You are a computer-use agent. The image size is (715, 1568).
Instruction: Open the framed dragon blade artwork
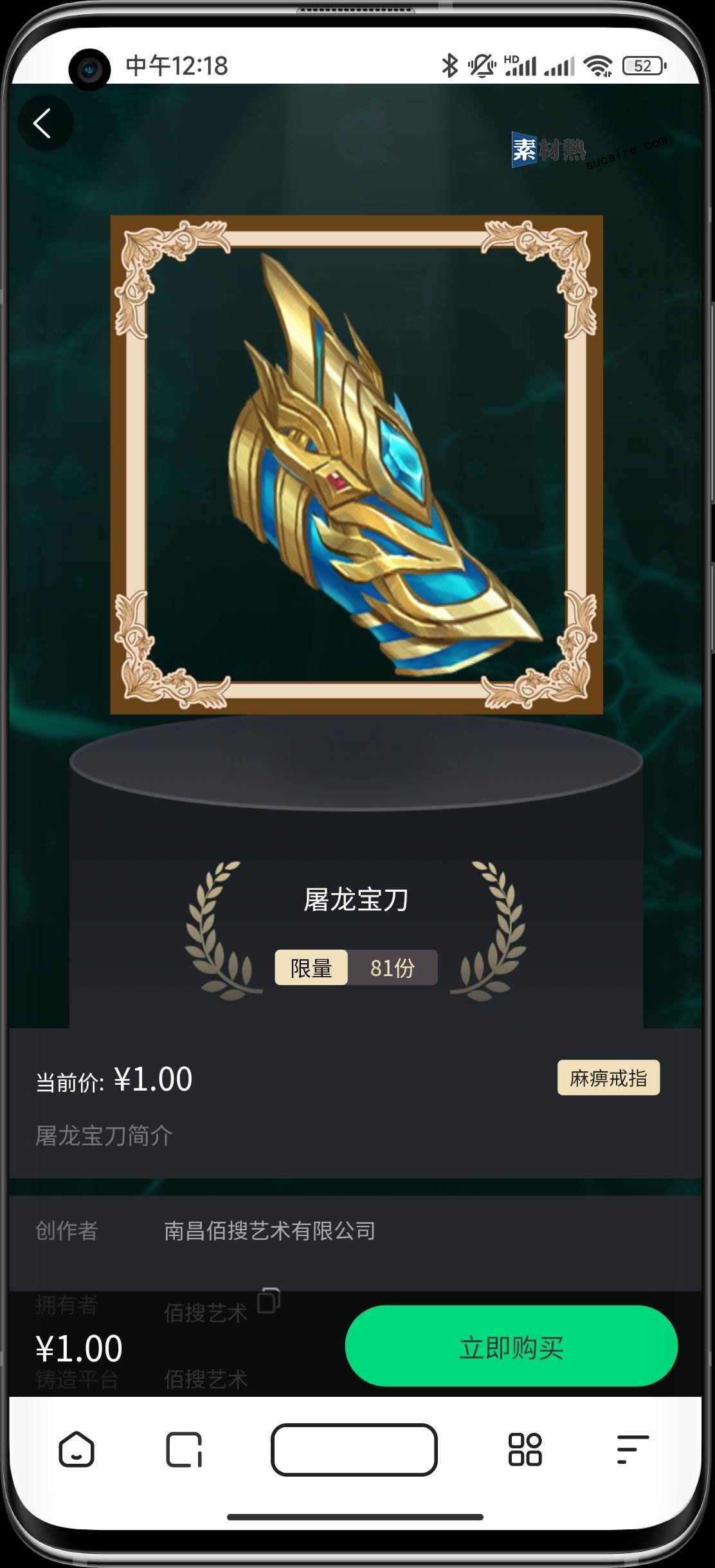click(x=356, y=465)
